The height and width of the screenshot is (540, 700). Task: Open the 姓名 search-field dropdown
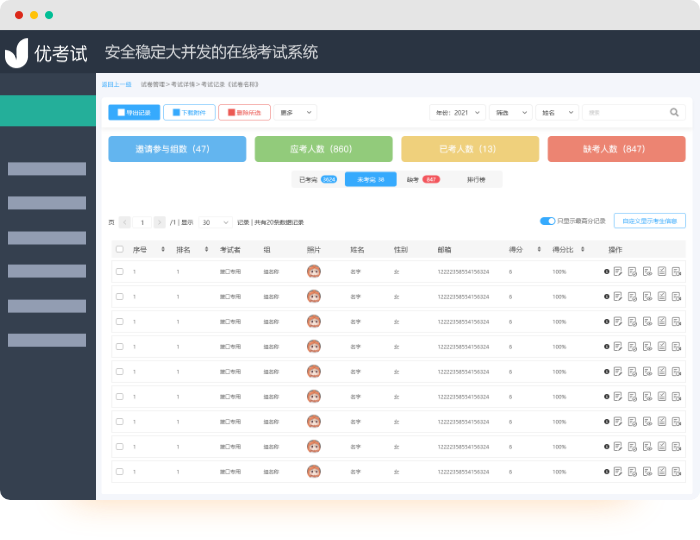click(x=557, y=112)
